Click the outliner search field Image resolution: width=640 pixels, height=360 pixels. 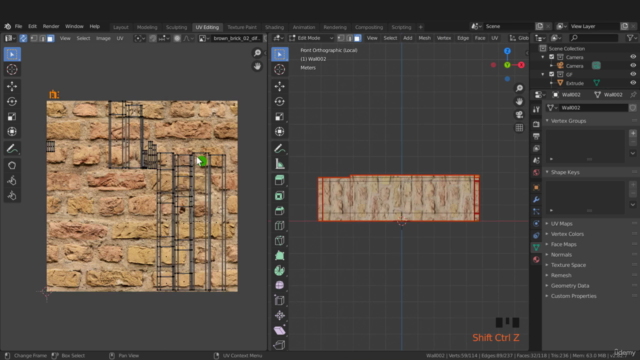click(593, 38)
